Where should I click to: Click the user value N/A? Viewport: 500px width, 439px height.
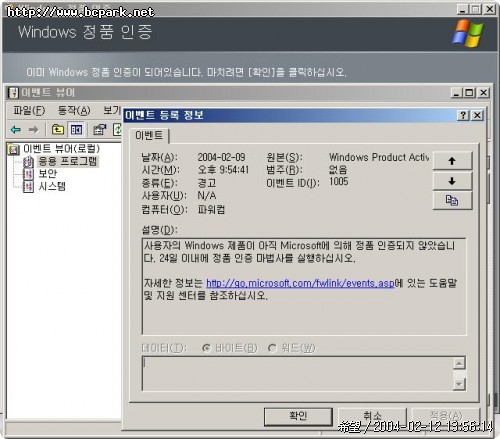point(207,195)
